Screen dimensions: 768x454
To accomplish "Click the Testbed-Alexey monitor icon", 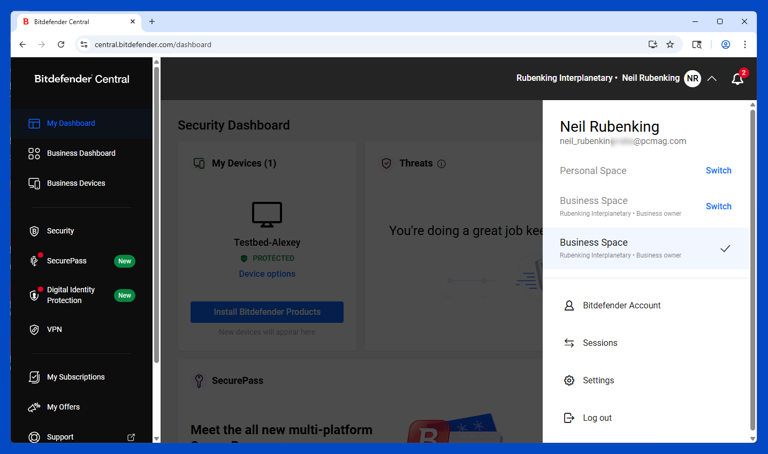I will point(267,215).
